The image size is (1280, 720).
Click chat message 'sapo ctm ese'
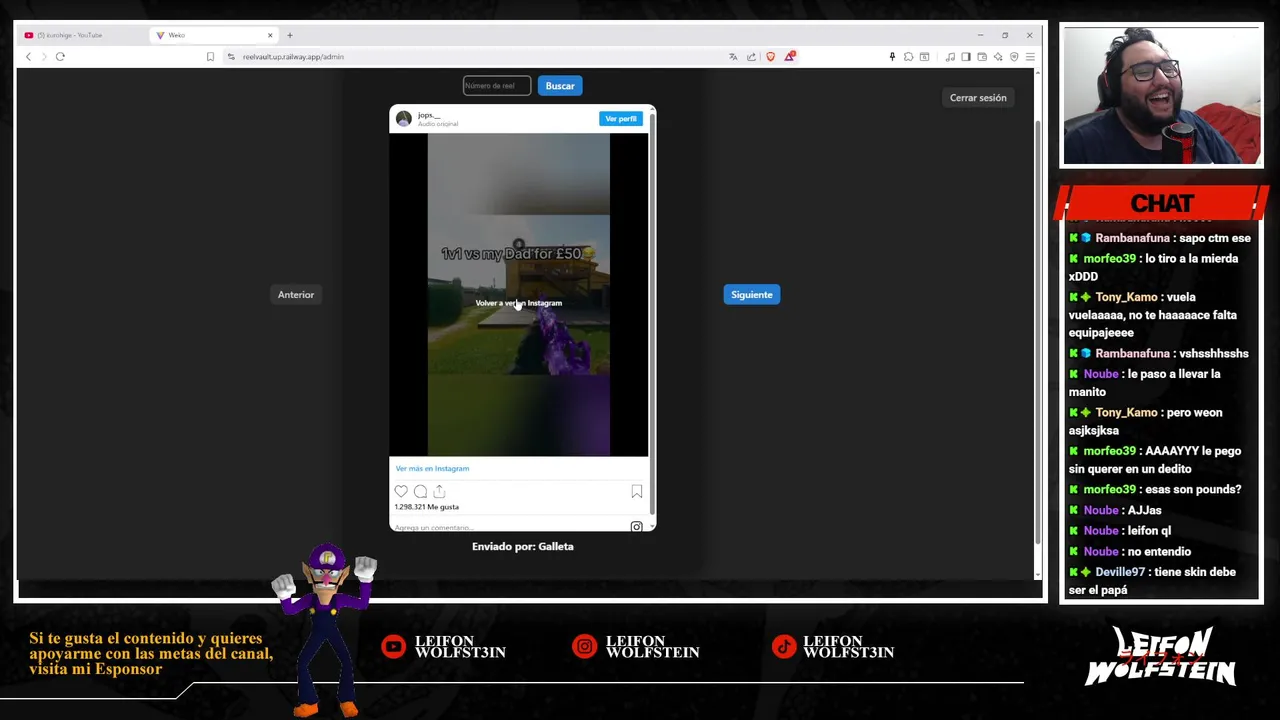click(1214, 239)
